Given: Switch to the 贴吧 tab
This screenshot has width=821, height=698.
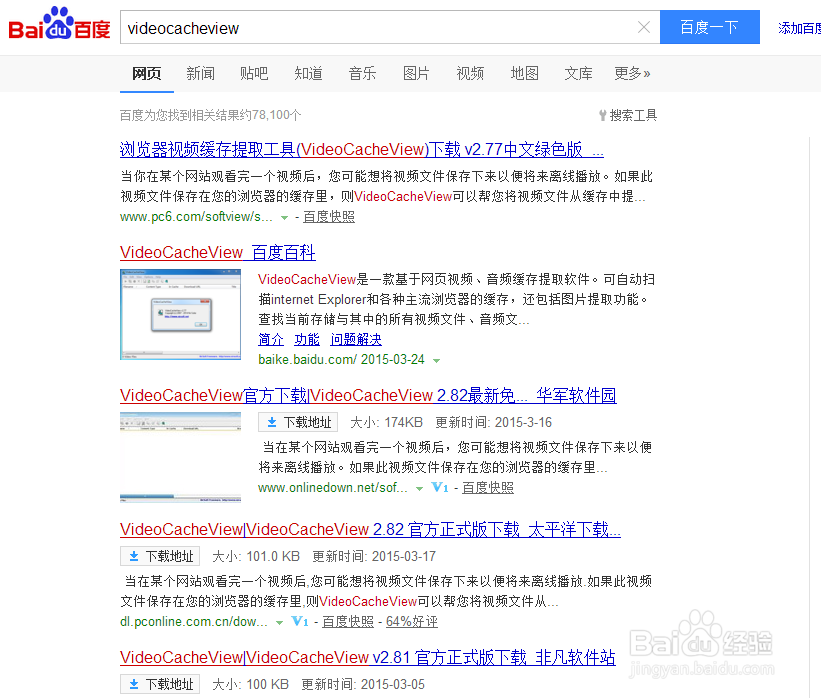Looking at the screenshot, I should [x=254, y=73].
